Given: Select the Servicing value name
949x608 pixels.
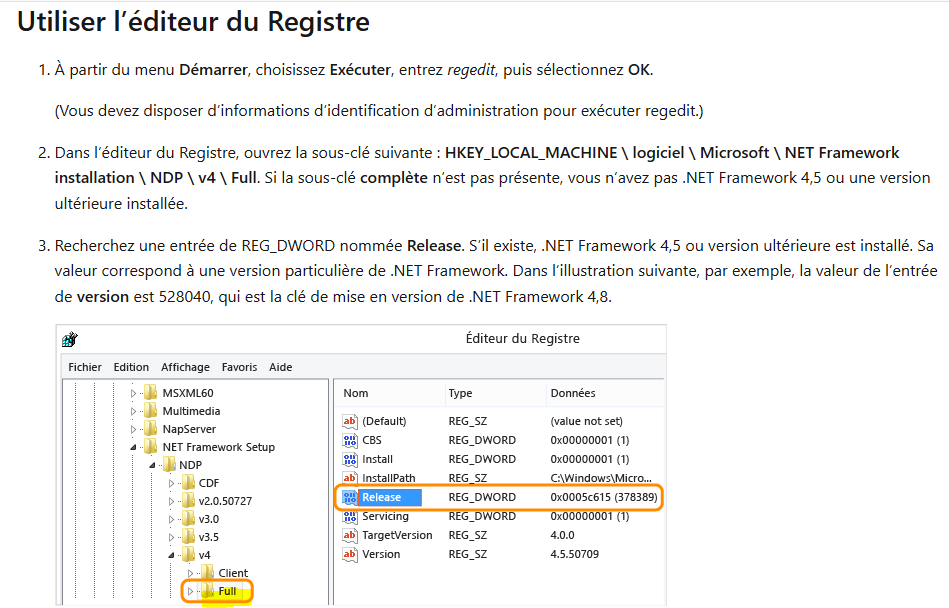Looking at the screenshot, I should [x=386, y=516].
